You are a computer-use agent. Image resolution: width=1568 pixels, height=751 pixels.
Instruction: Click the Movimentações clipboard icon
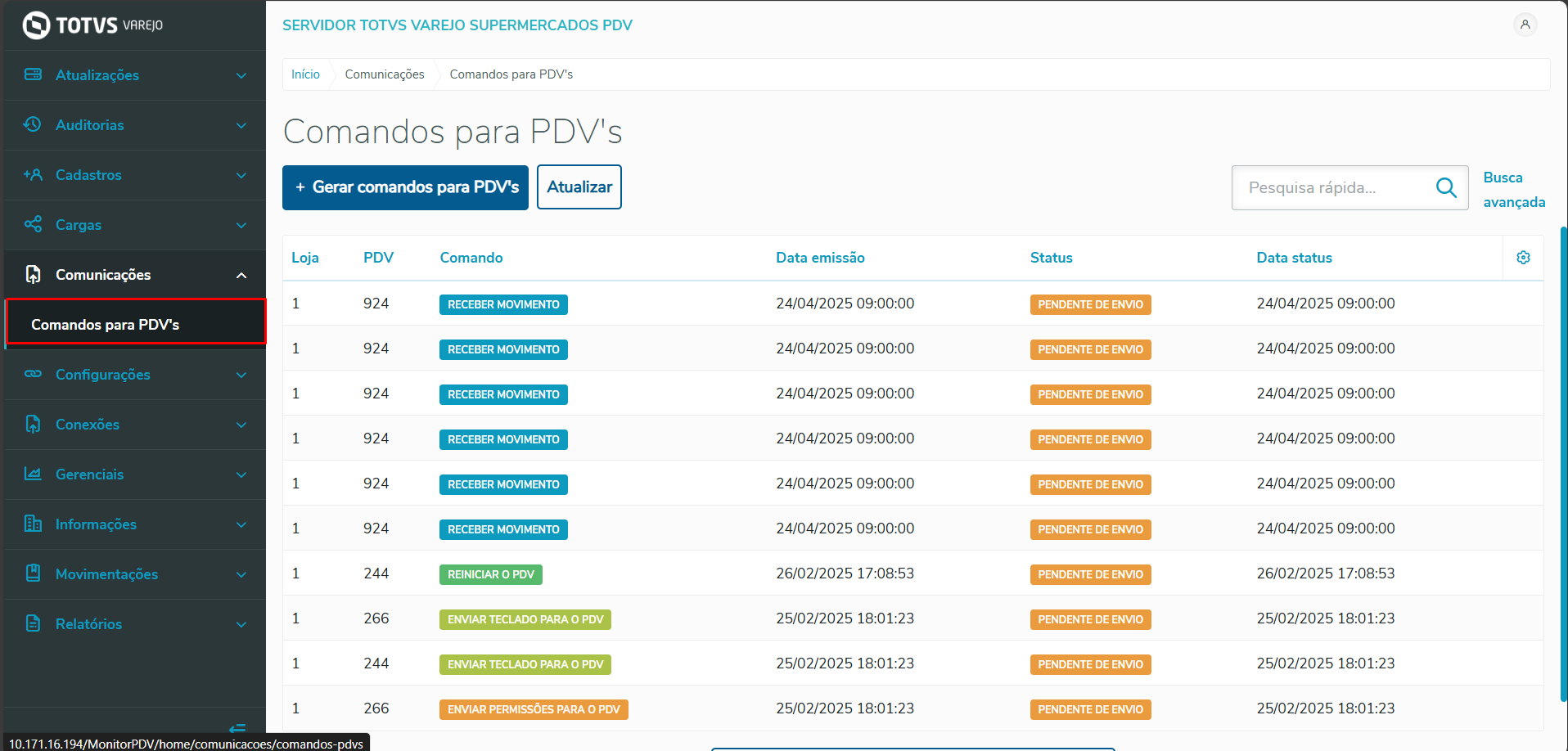33,573
